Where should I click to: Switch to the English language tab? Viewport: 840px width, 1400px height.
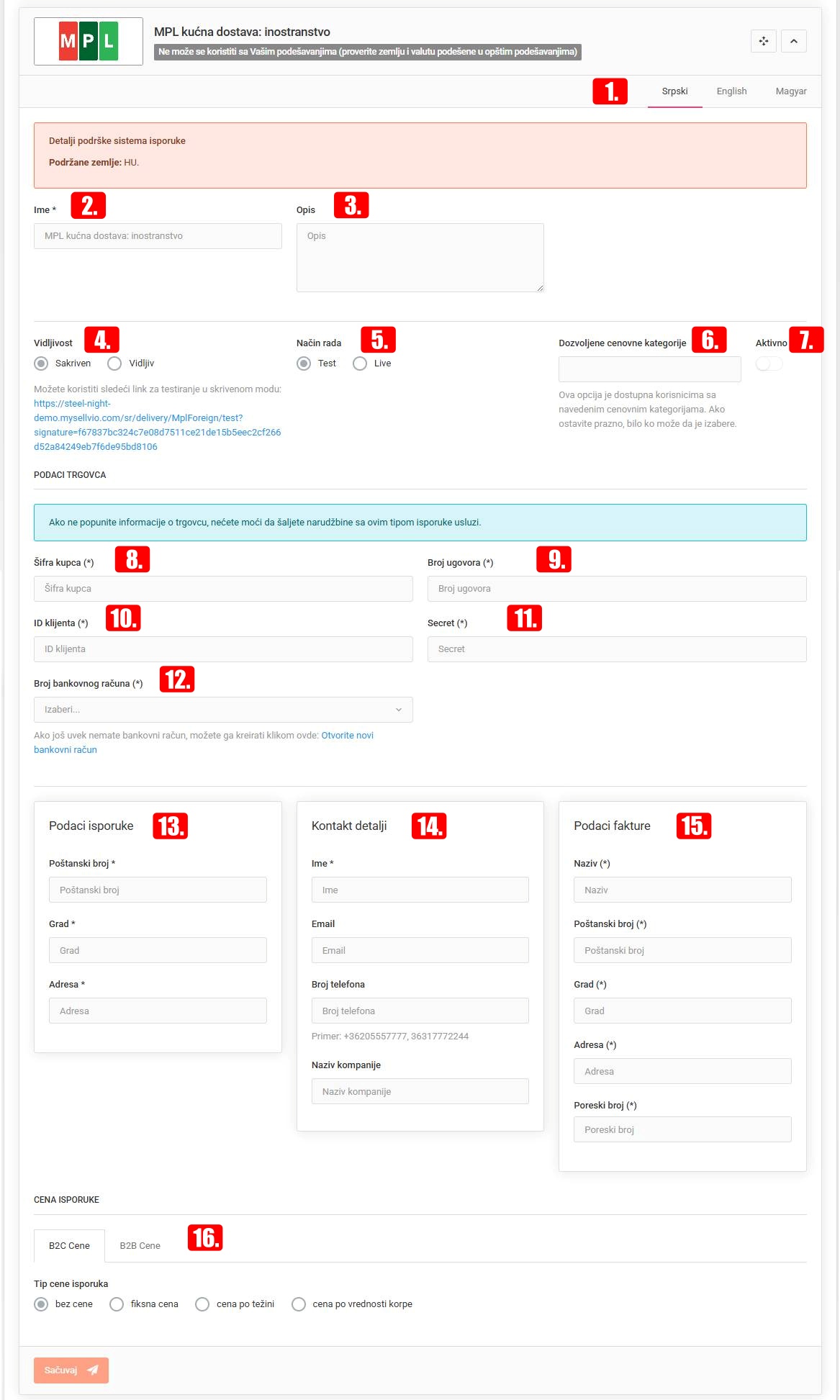point(731,91)
